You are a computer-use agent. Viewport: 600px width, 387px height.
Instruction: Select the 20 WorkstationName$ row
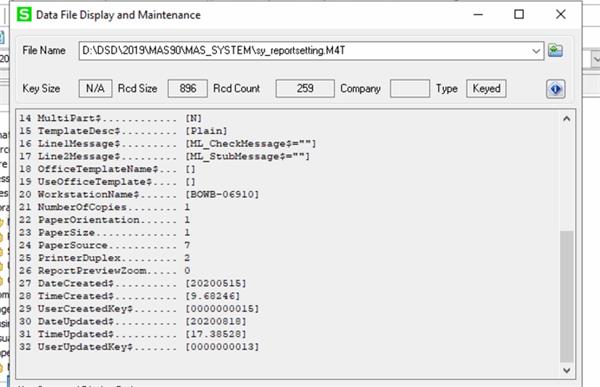139,194
